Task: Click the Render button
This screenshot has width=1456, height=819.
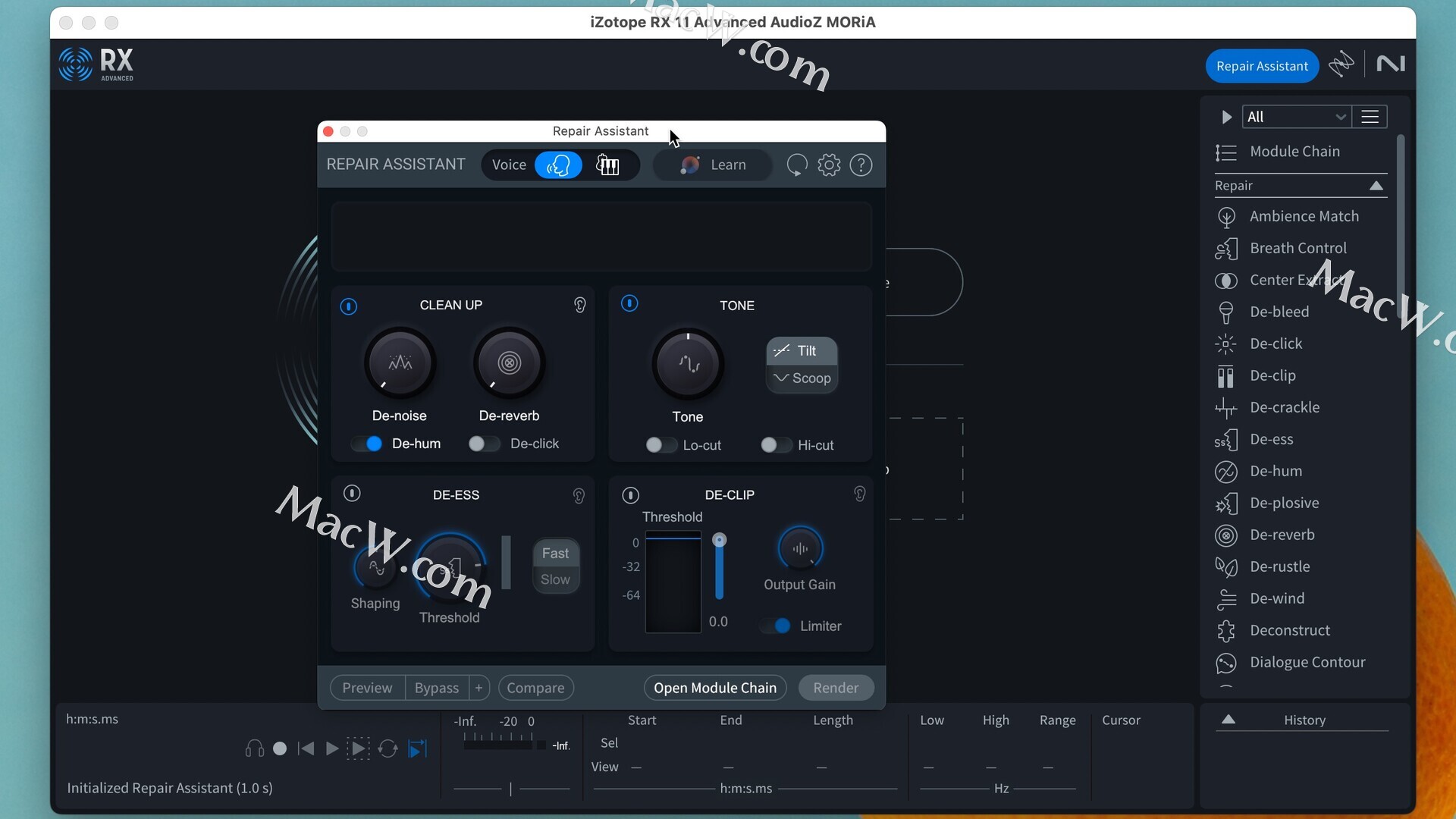Action: click(x=836, y=688)
